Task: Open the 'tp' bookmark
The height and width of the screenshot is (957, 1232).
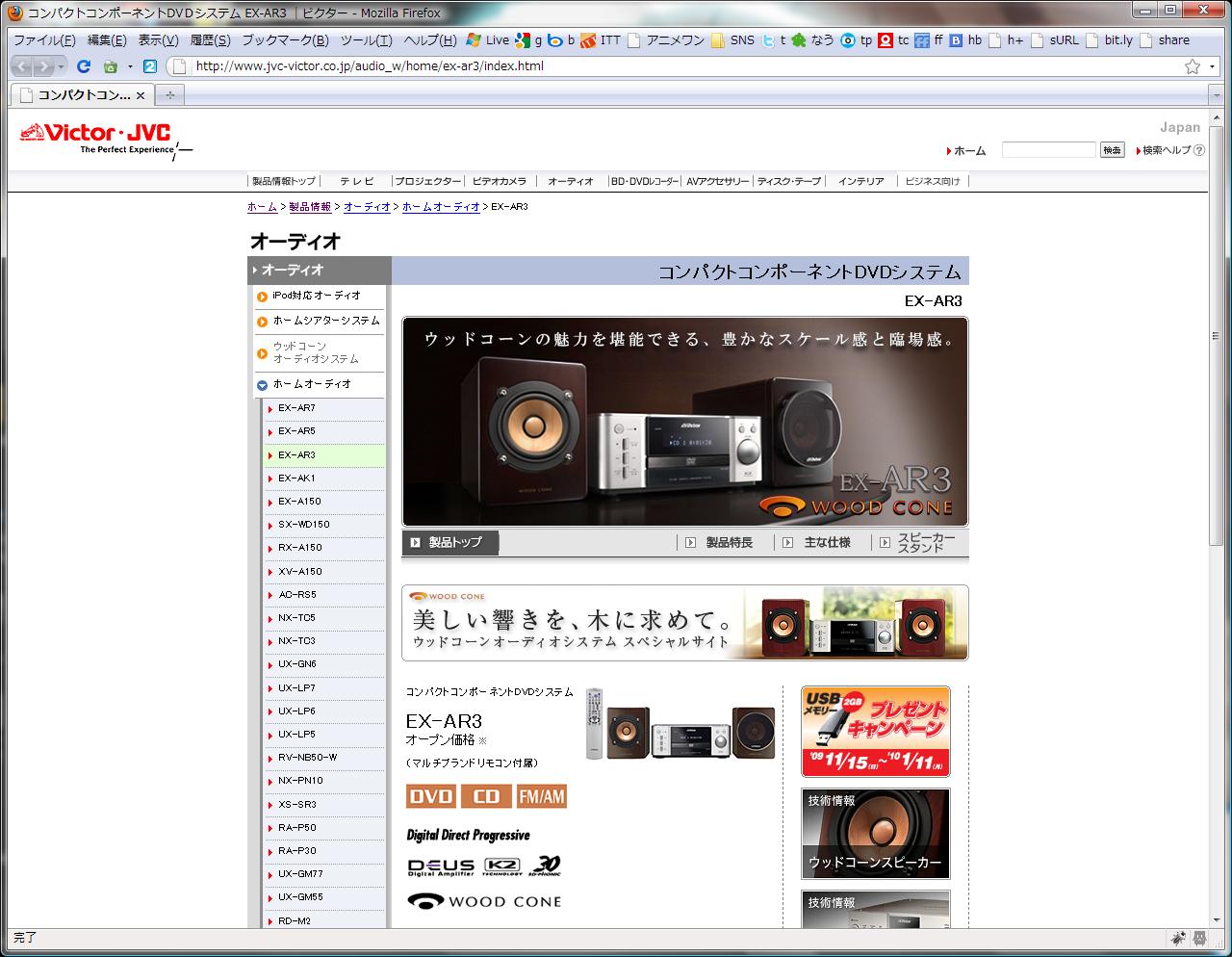Action: (857, 40)
